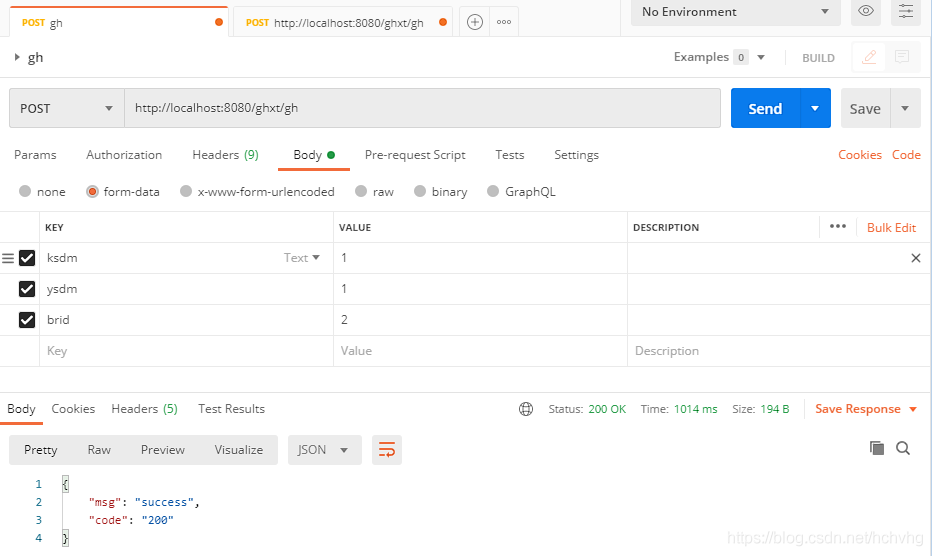Uncheck the brid key checkbox
The width and height of the screenshot is (932, 556).
pyautogui.click(x=27, y=320)
